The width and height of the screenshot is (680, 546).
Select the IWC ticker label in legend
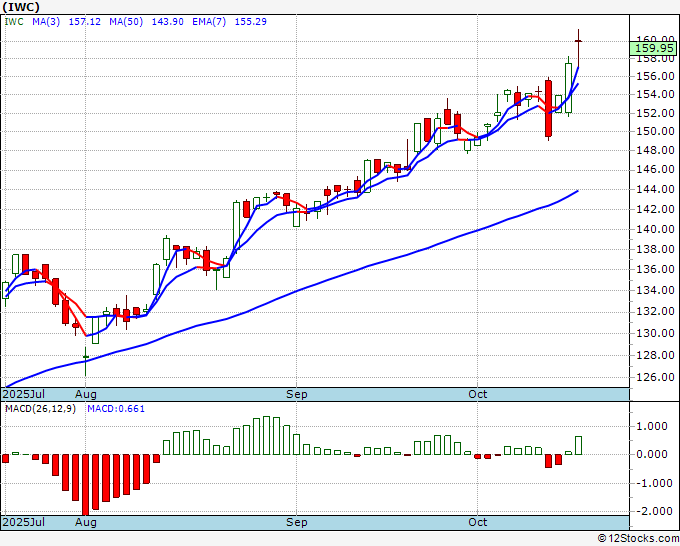coord(14,22)
